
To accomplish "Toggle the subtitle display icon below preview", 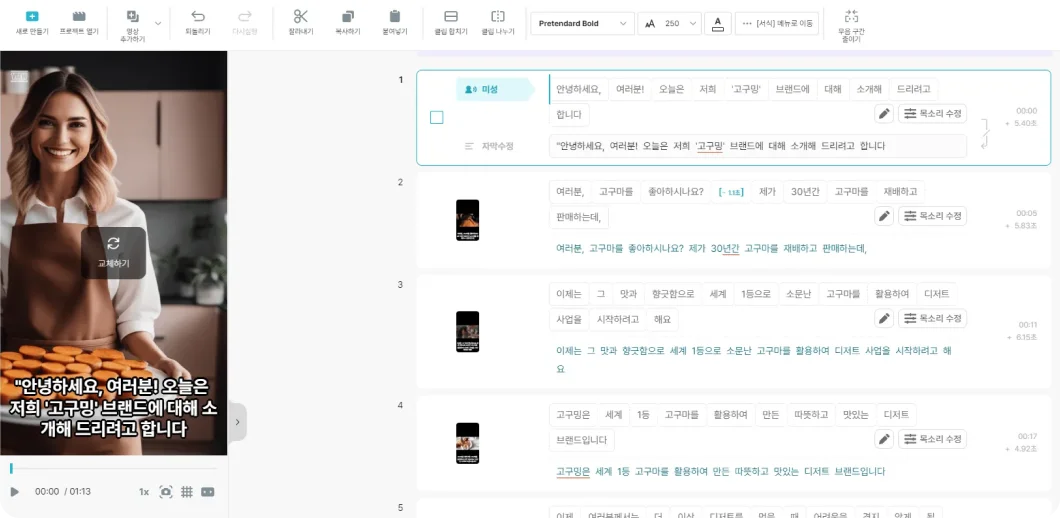I will [x=208, y=492].
